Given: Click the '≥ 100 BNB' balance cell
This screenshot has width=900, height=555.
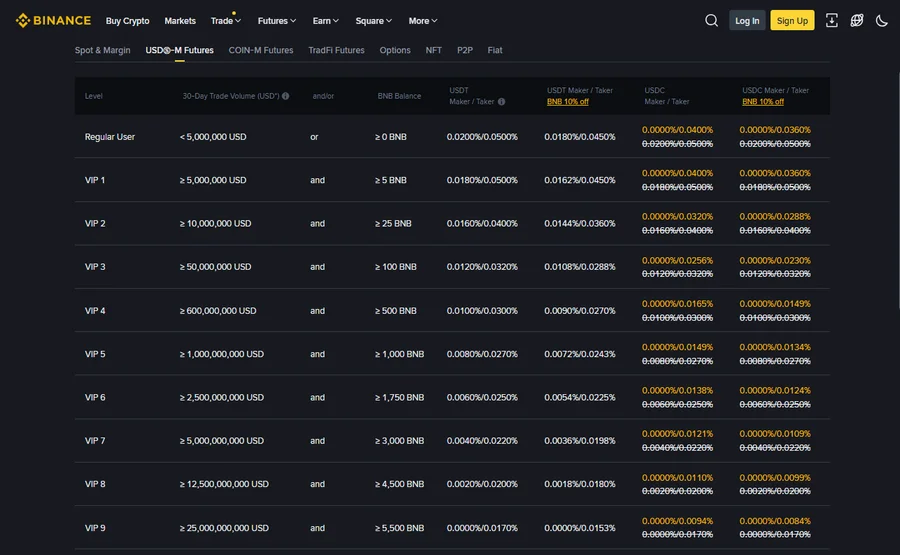Looking at the screenshot, I should pyautogui.click(x=395, y=267).
